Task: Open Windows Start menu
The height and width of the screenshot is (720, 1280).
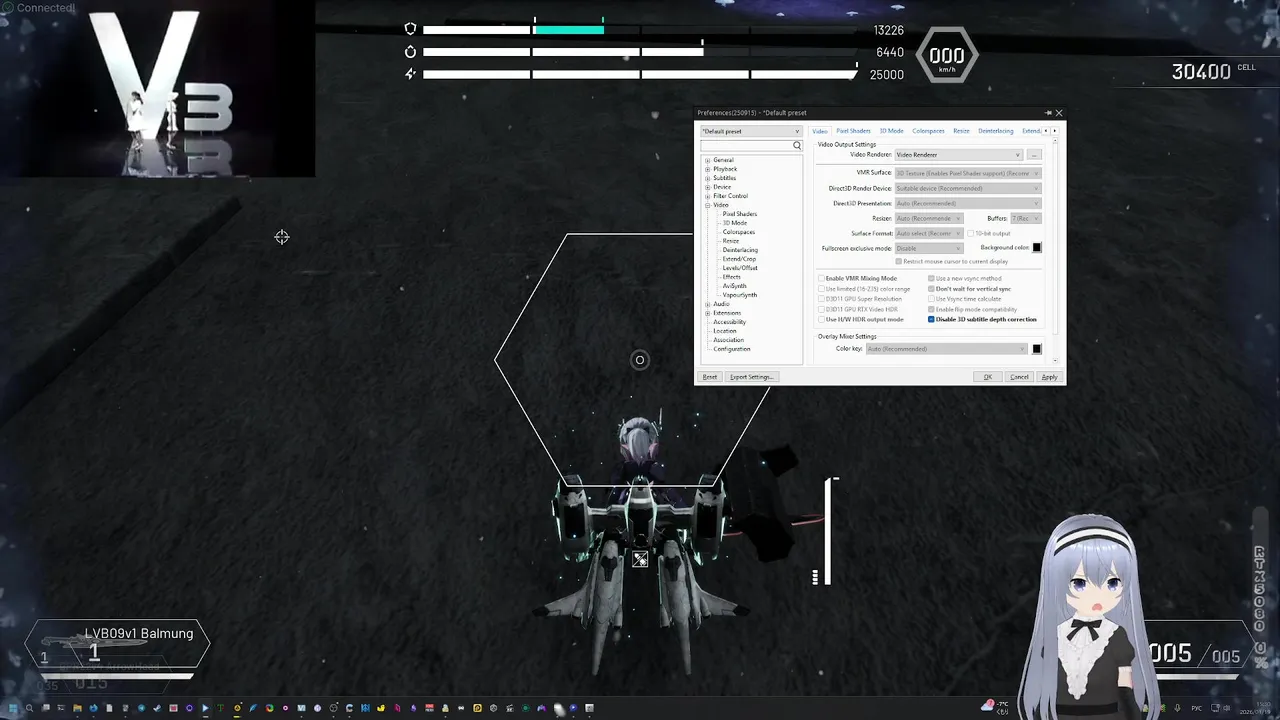Action: pos(13,708)
